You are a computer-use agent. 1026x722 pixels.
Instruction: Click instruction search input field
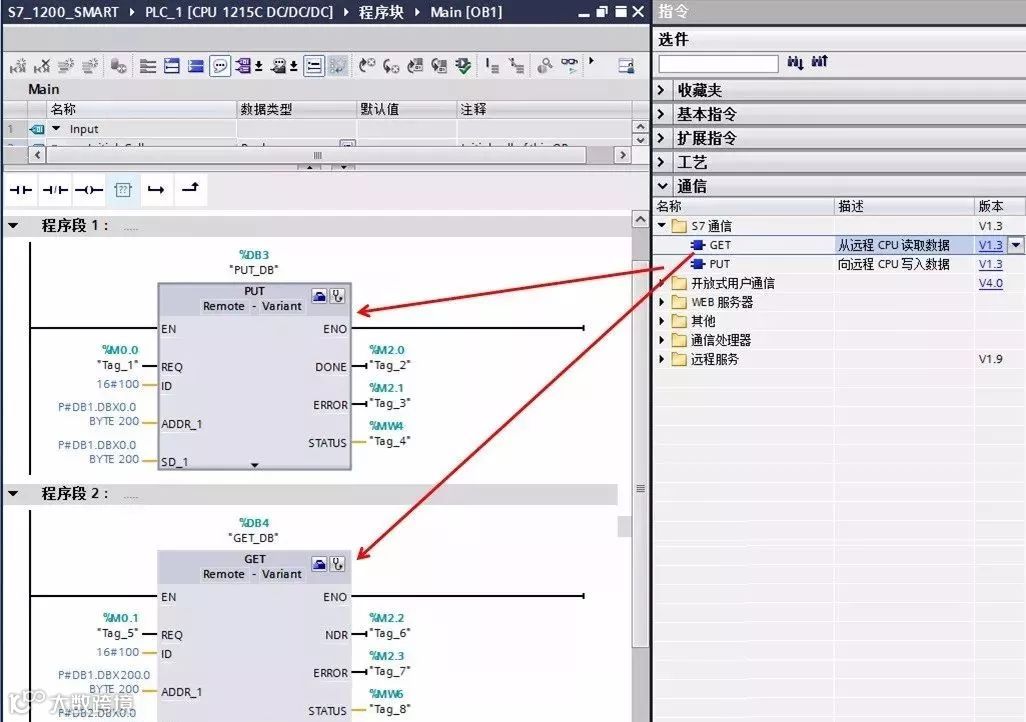718,63
